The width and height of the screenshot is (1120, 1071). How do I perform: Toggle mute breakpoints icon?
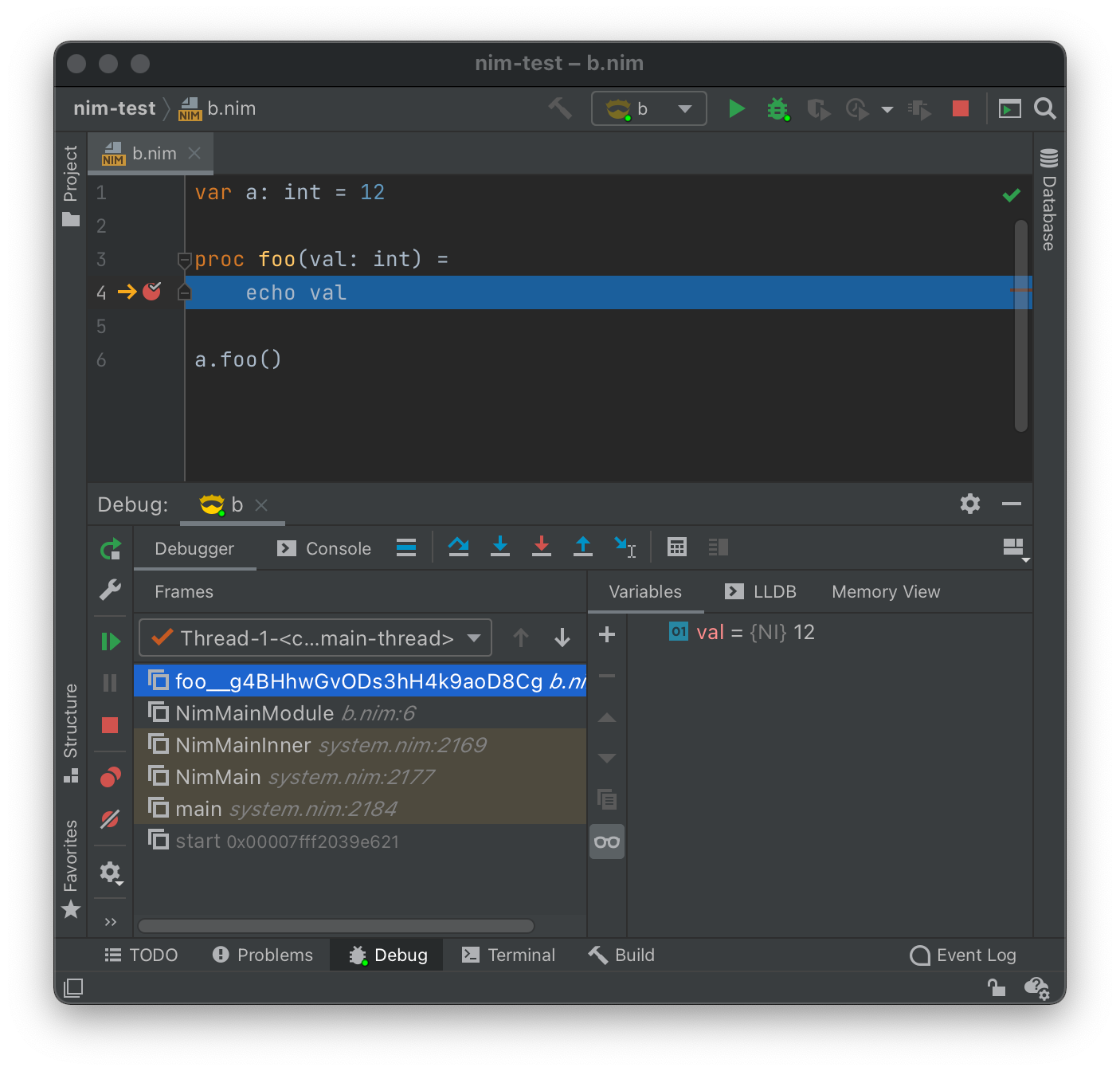111,819
